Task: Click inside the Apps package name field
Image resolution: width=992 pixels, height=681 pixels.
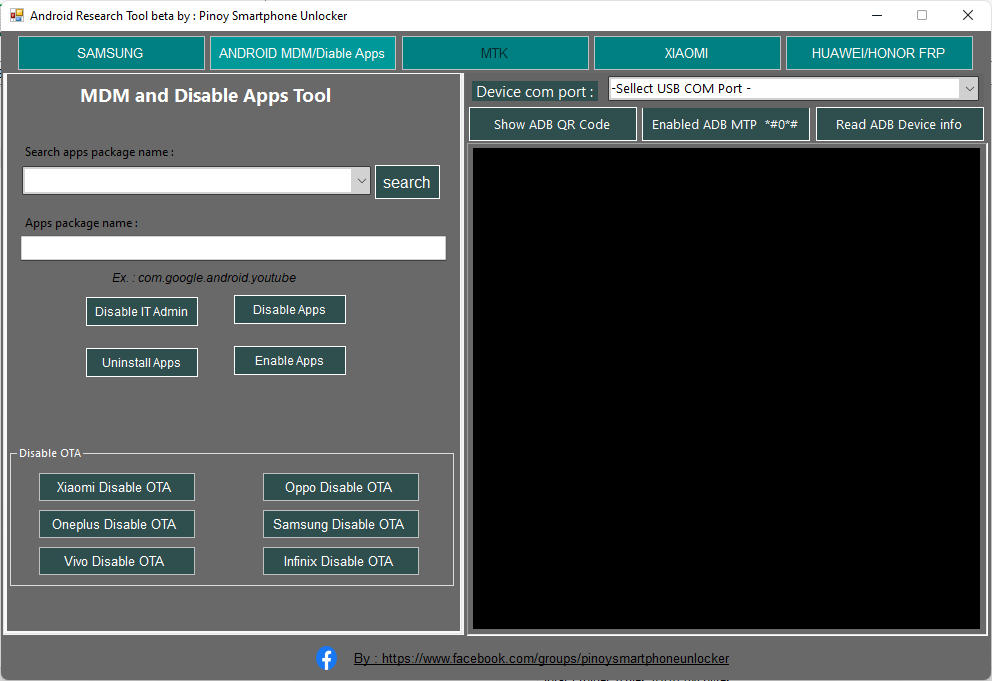Action: pyautogui.click(x=233, y=247)
